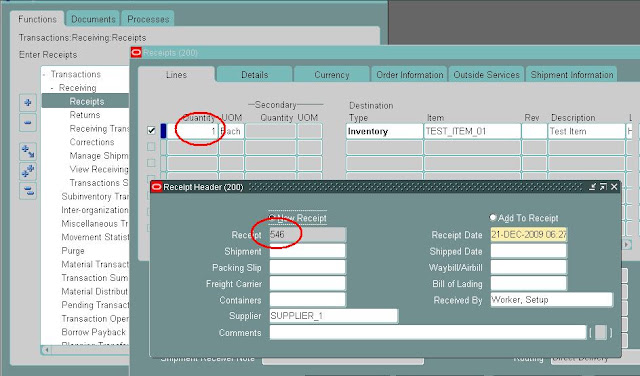Click the expand all children icon
Image resolution: width=640 pixels, height=376 pixels.
point(28,152)
